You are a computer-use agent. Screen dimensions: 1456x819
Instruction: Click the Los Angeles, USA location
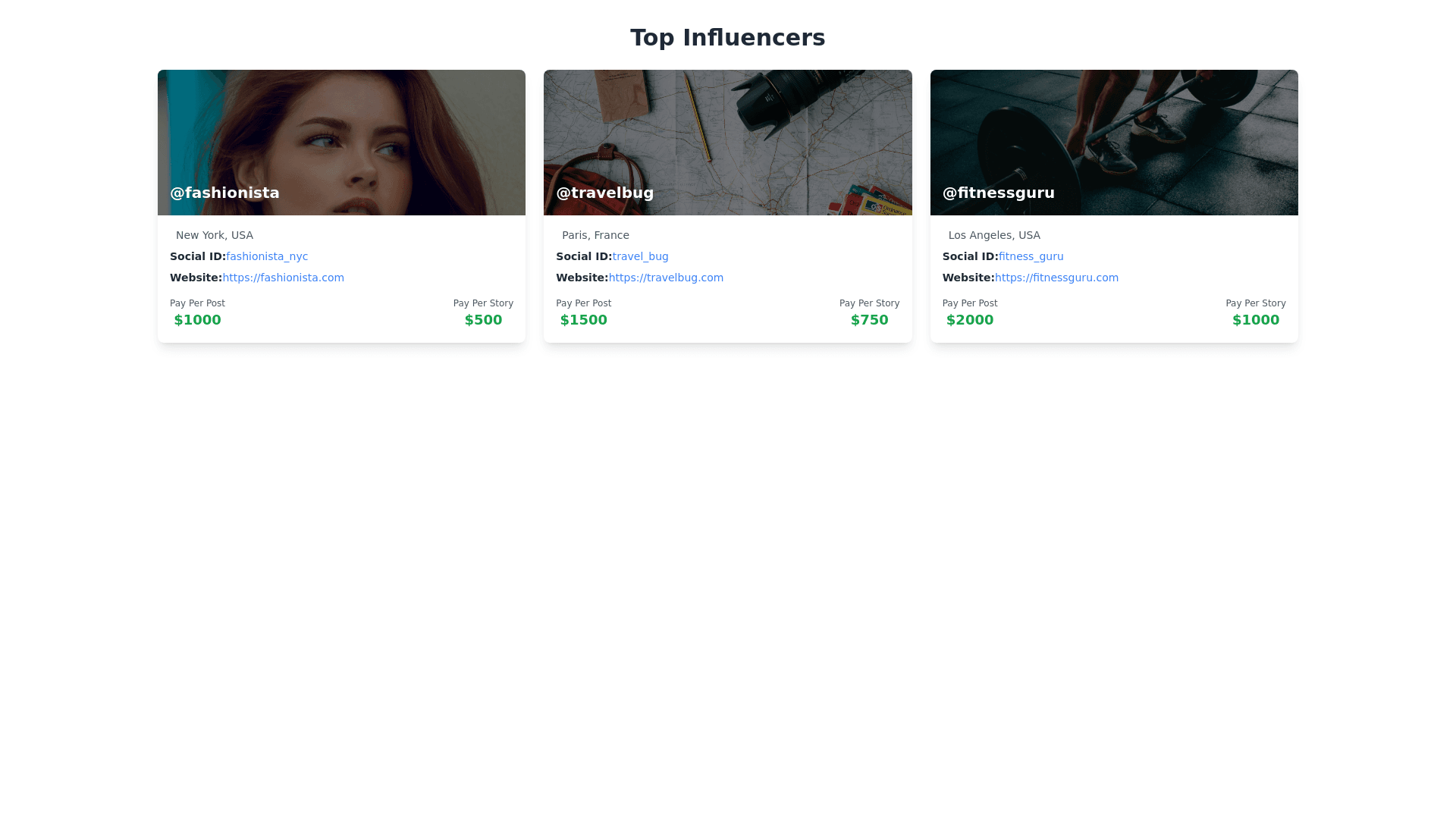[993, 235]
